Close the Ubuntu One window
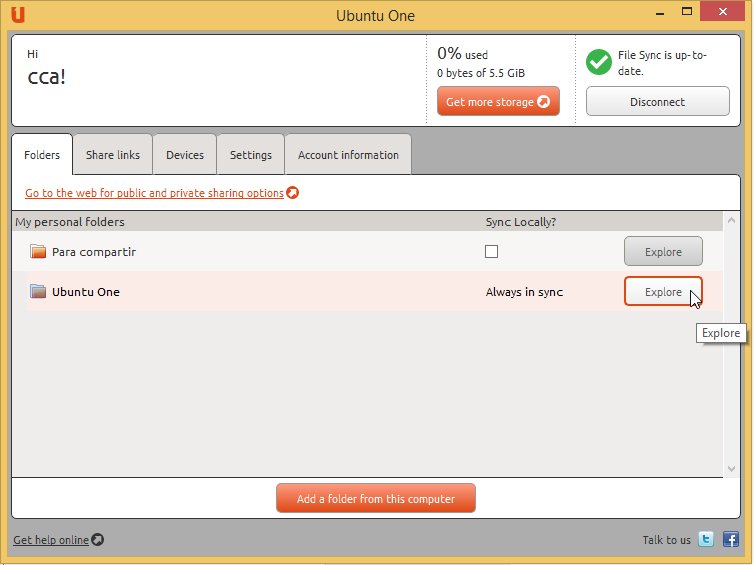 723,12
